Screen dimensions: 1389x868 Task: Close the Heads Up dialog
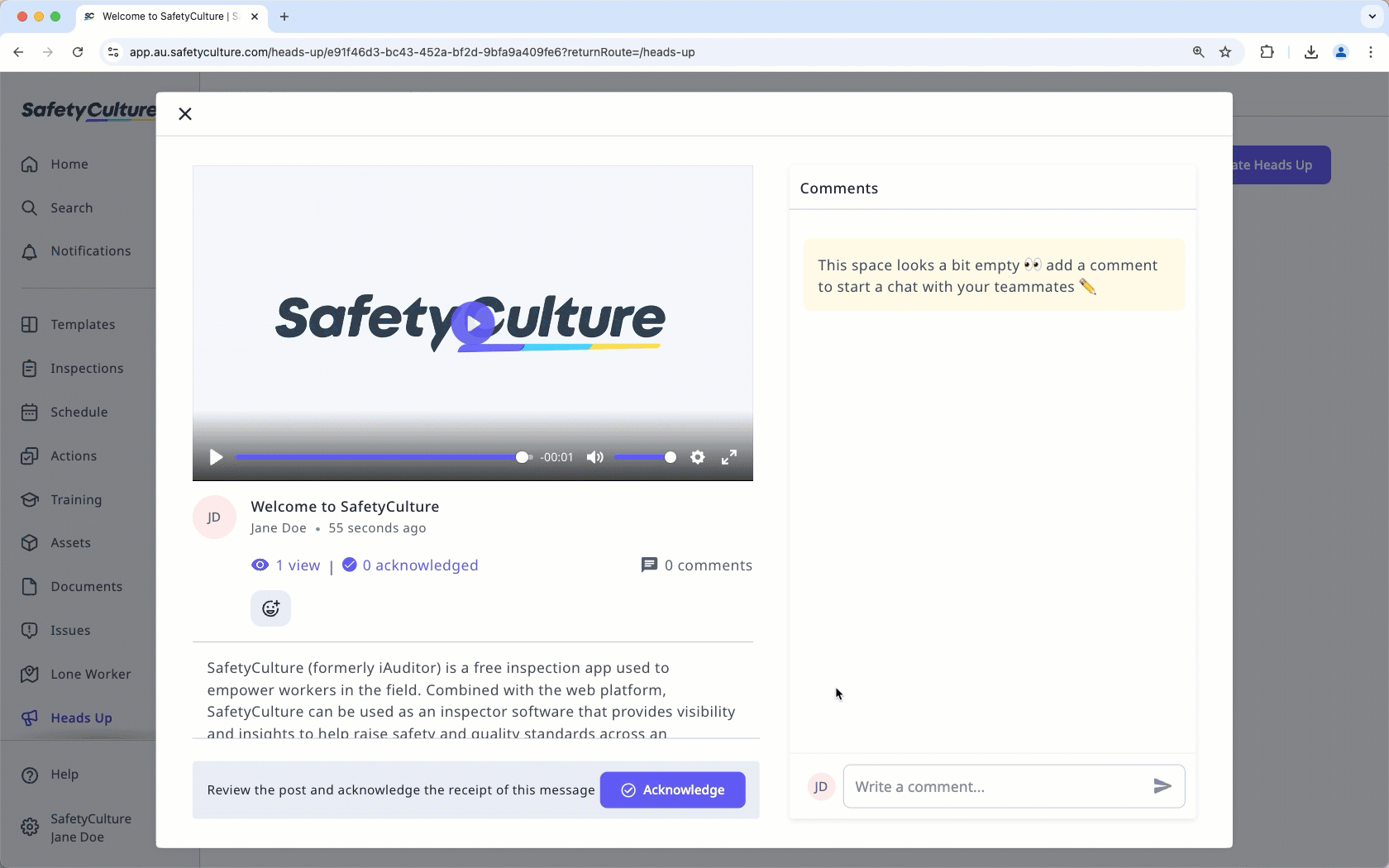(185, 114)
